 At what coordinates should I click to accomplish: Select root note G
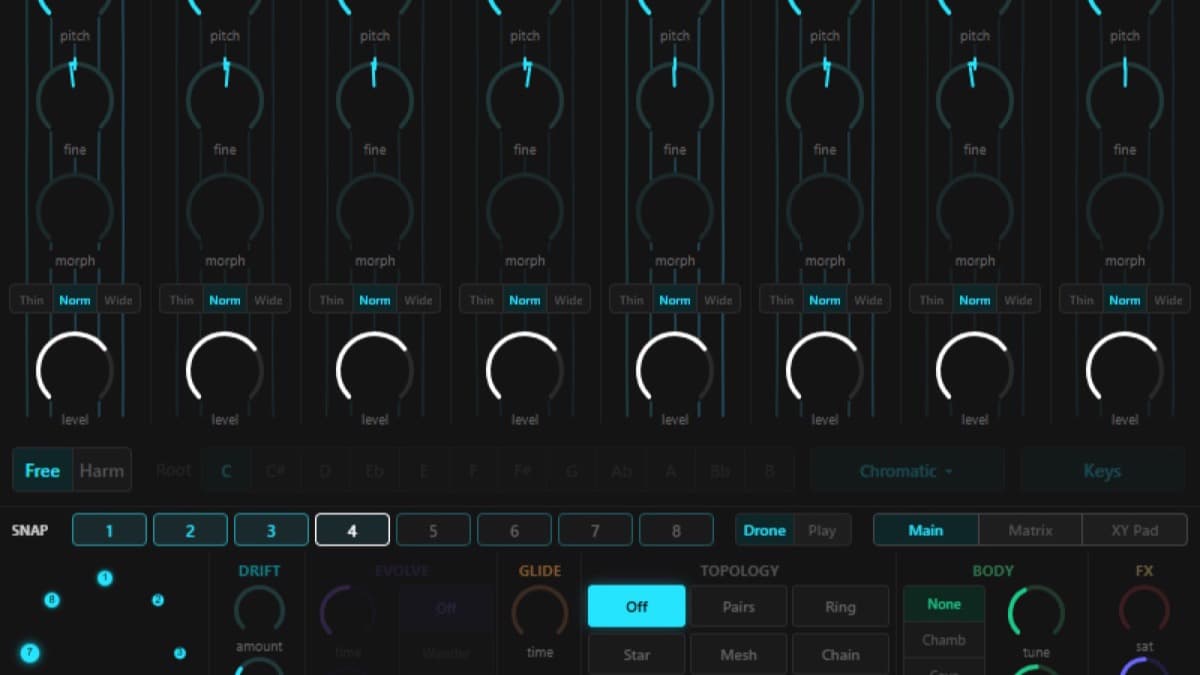[572, 470]
